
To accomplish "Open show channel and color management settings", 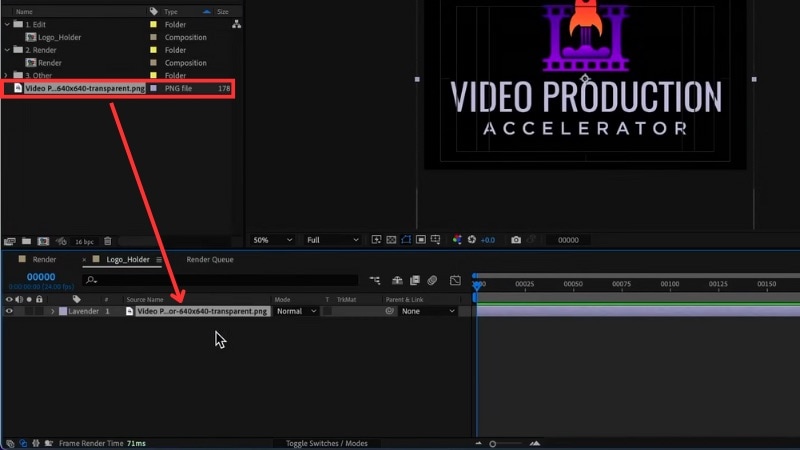I will click(x=457, y=240).
